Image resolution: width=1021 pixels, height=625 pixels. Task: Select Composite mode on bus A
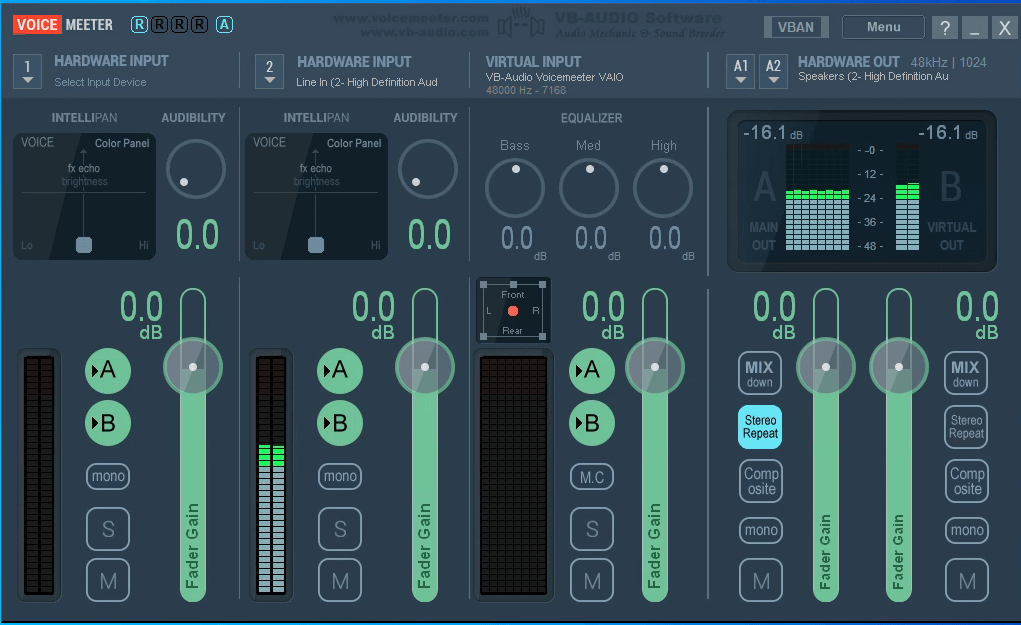click(x=761, y=481)
